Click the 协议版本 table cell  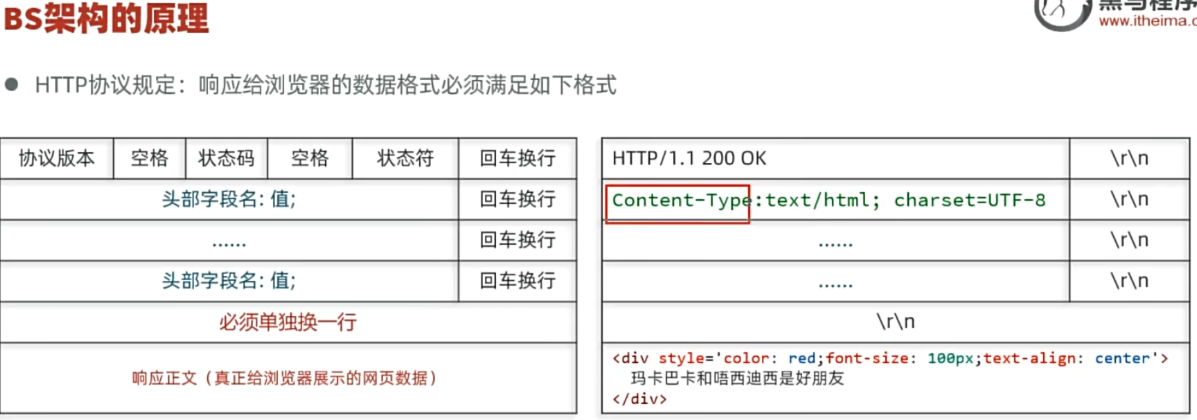pyautogui.click(x=57, y=159)
